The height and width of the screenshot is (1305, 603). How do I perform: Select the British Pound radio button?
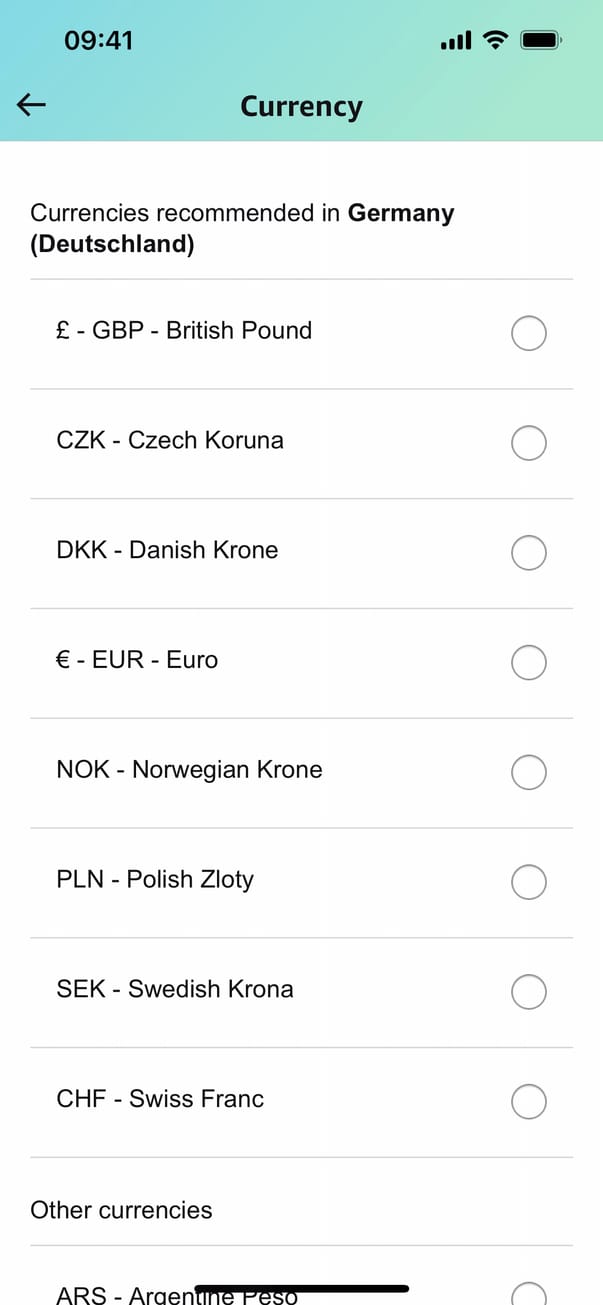(528, 333)
